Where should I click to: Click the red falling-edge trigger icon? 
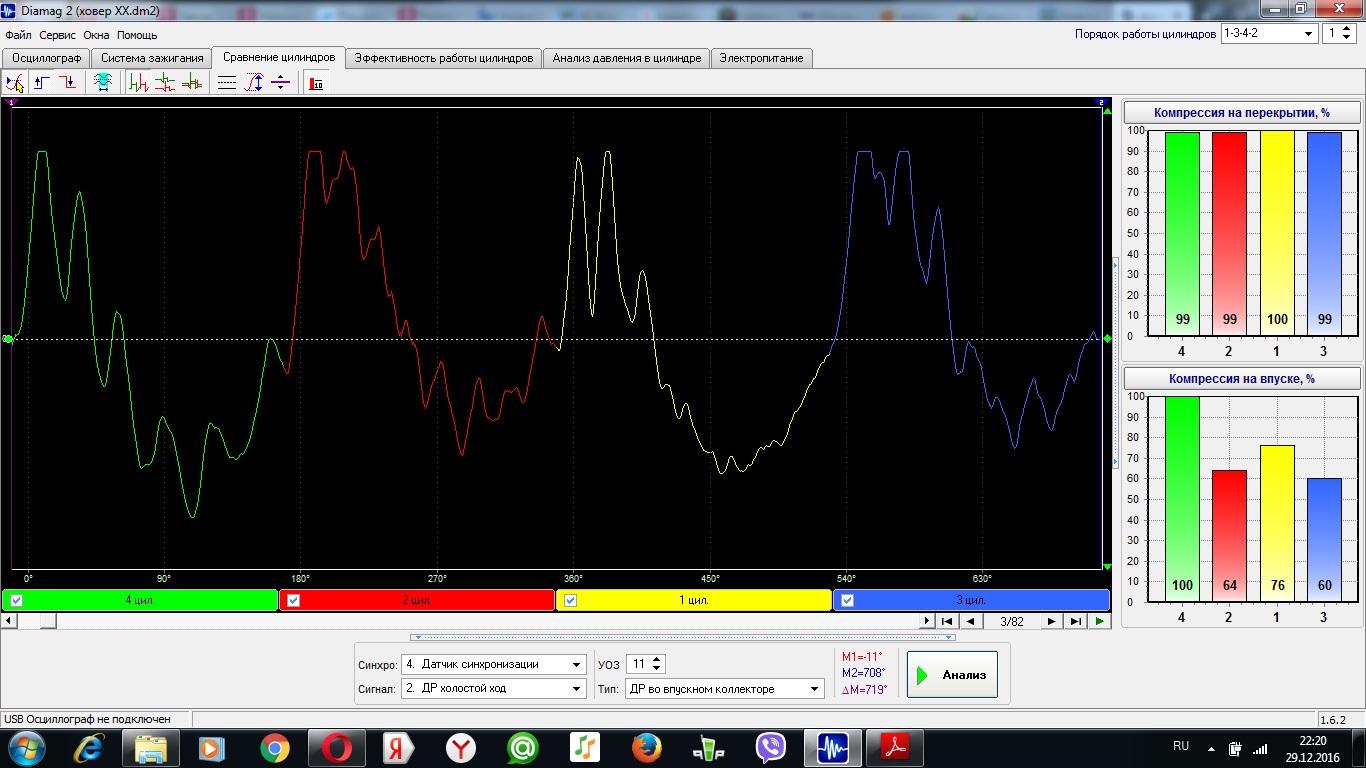pyautogui.click(x=67, y=83)
